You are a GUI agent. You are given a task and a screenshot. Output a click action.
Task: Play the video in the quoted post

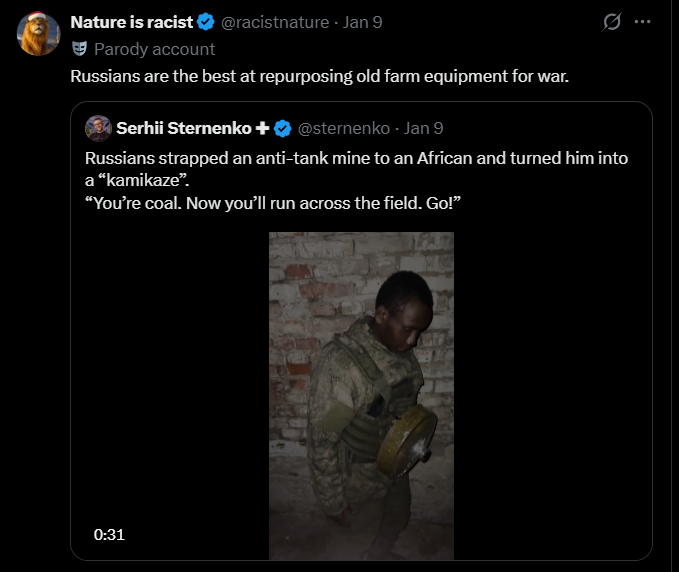[361, 395]
